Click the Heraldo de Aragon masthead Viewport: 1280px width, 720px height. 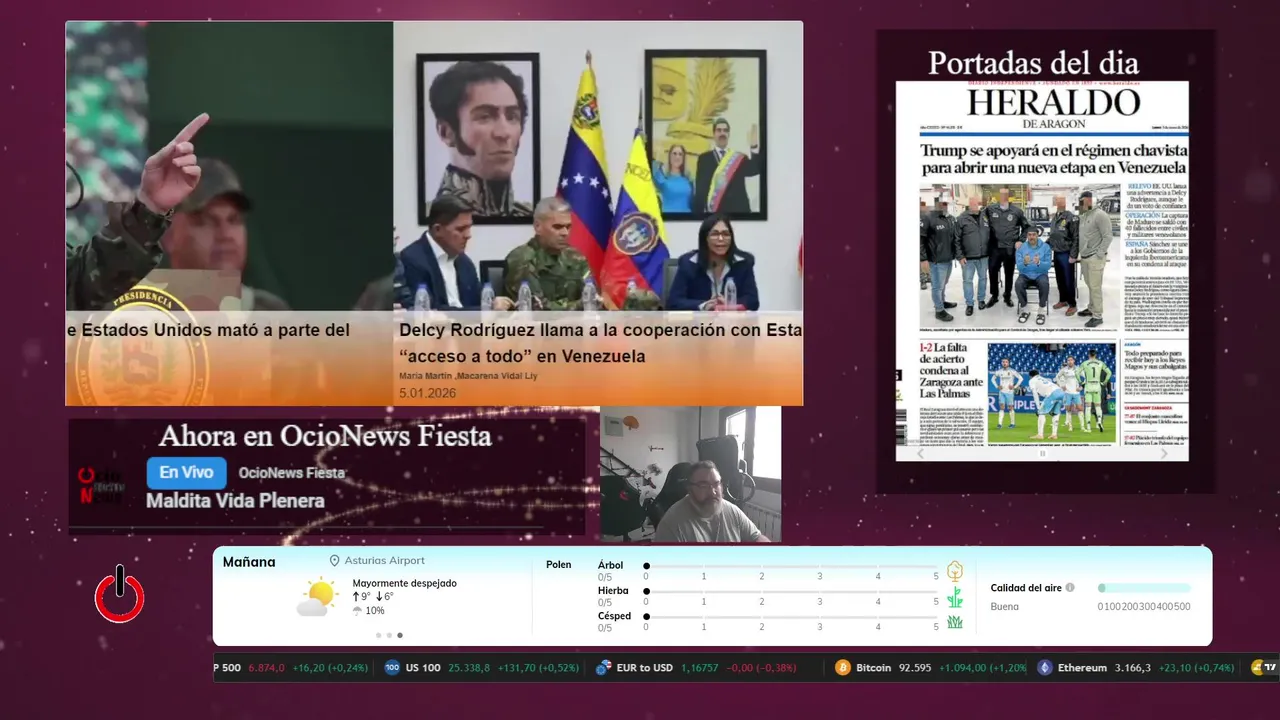pos(1053,108)
